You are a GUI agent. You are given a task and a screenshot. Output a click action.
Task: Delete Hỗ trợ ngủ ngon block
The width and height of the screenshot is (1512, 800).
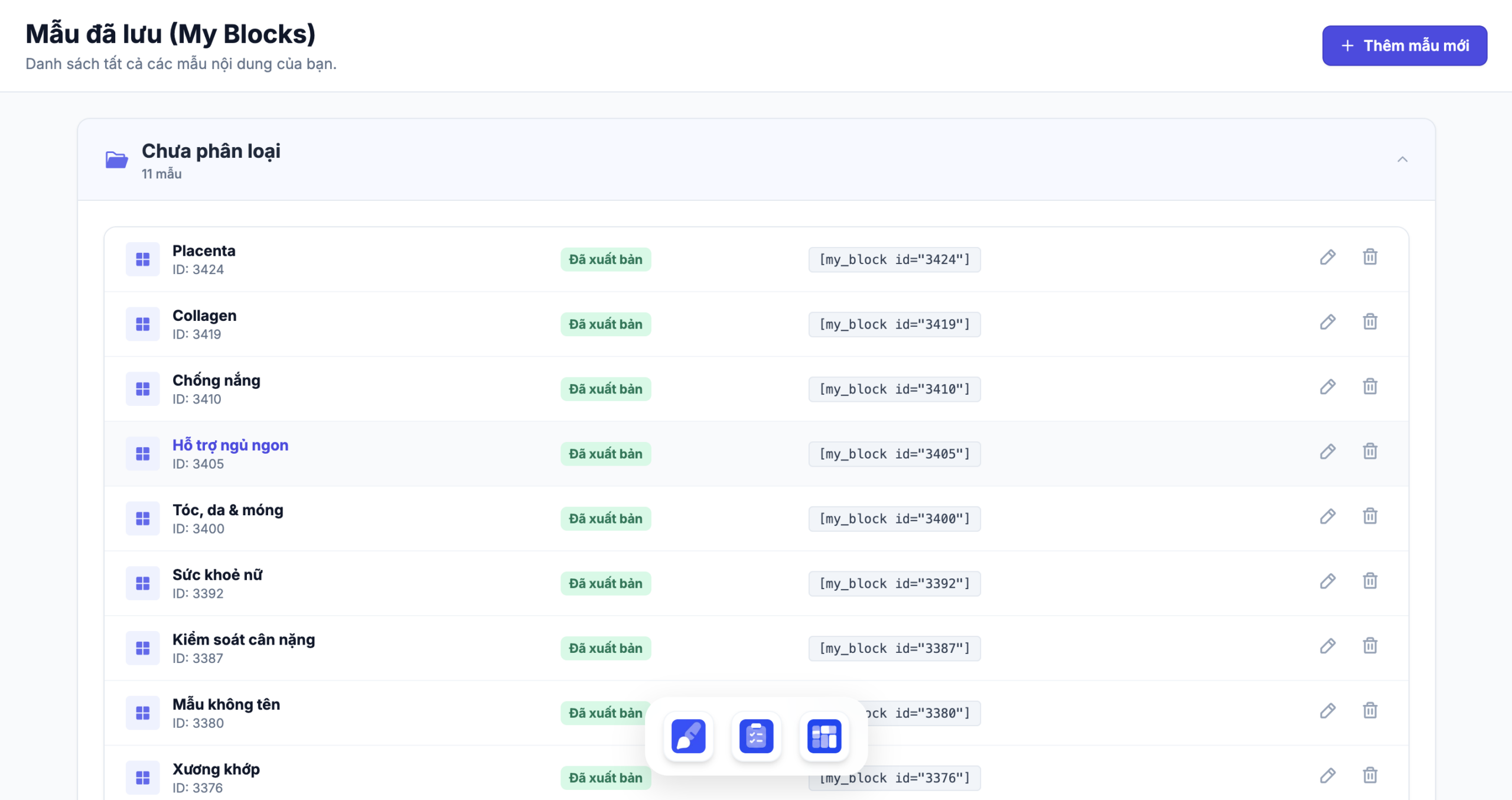(x=1370, y=451)
